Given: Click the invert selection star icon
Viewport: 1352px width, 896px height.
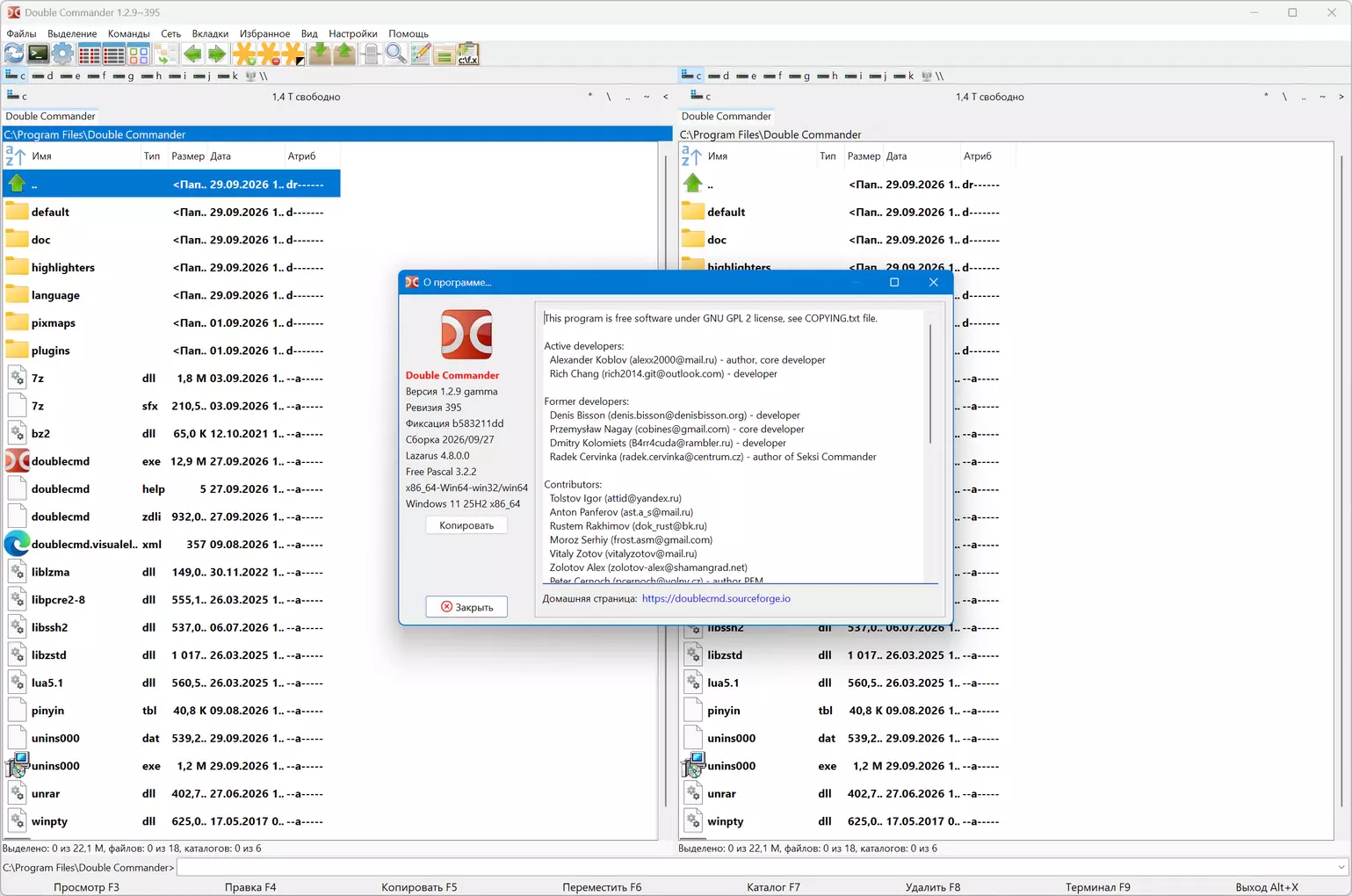Looking at the screenshot, I should click(293, 54).
